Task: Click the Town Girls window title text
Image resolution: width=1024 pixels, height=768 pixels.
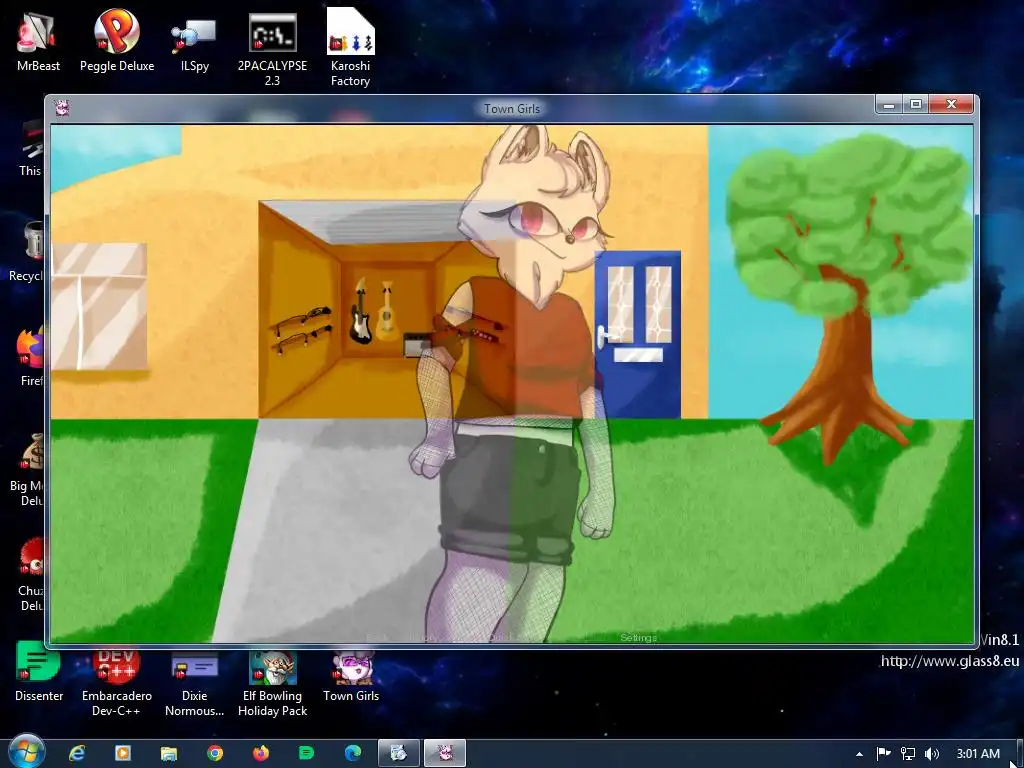Action: point(512,108)
